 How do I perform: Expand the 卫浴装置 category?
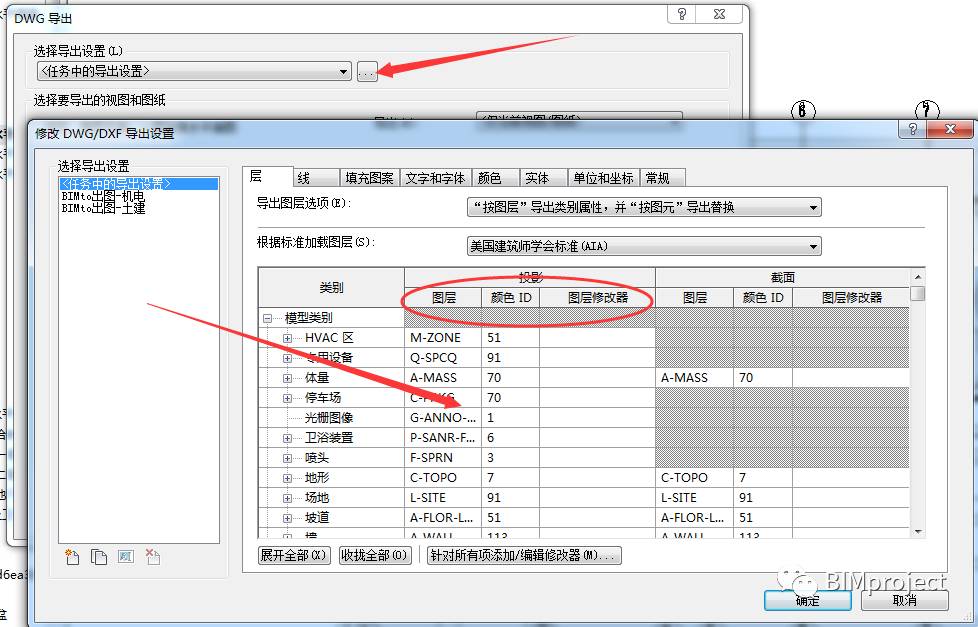tap(288, 438)
